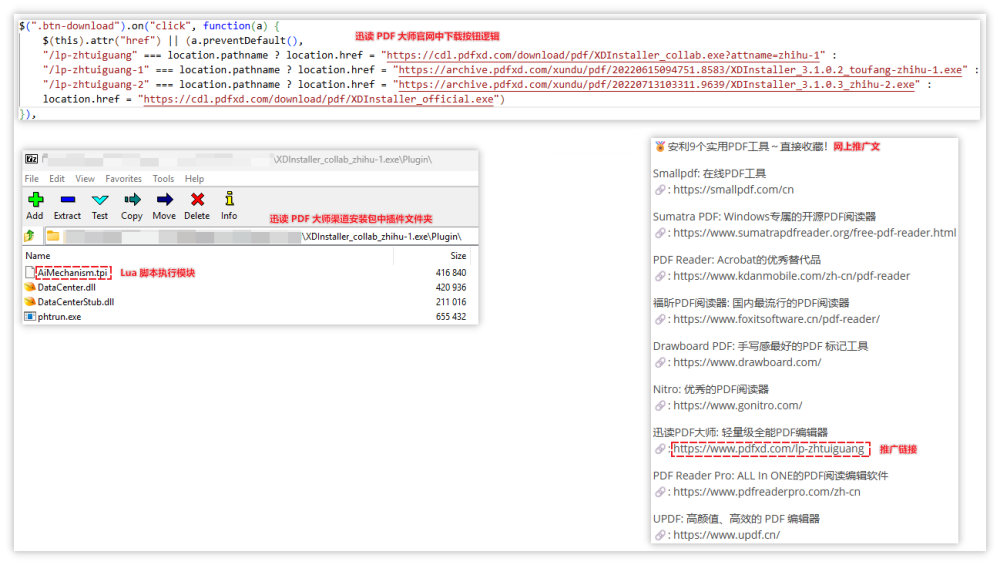Open the gonitro.com link
This screenshot has height=565, width=1000.
coord(737,406)
